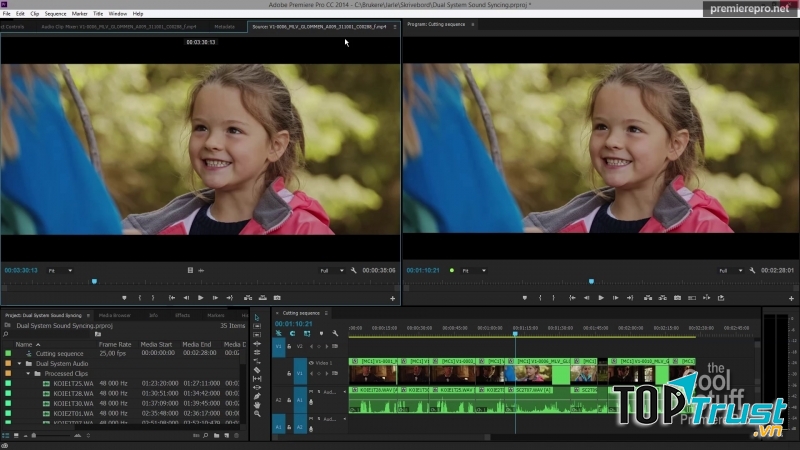Switch to Effects tab

click(182, 315)
